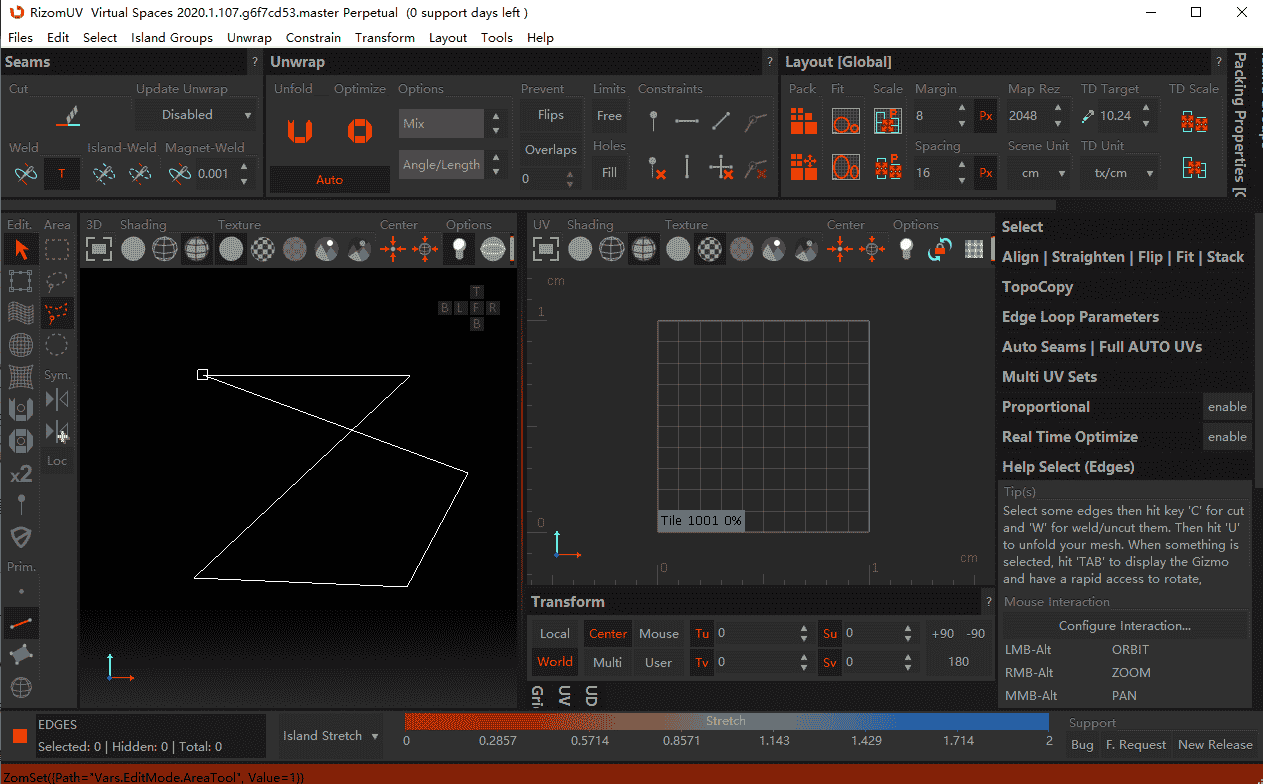
Task: Click the Pack islands icon in Layout
Action: pos(803,120)
